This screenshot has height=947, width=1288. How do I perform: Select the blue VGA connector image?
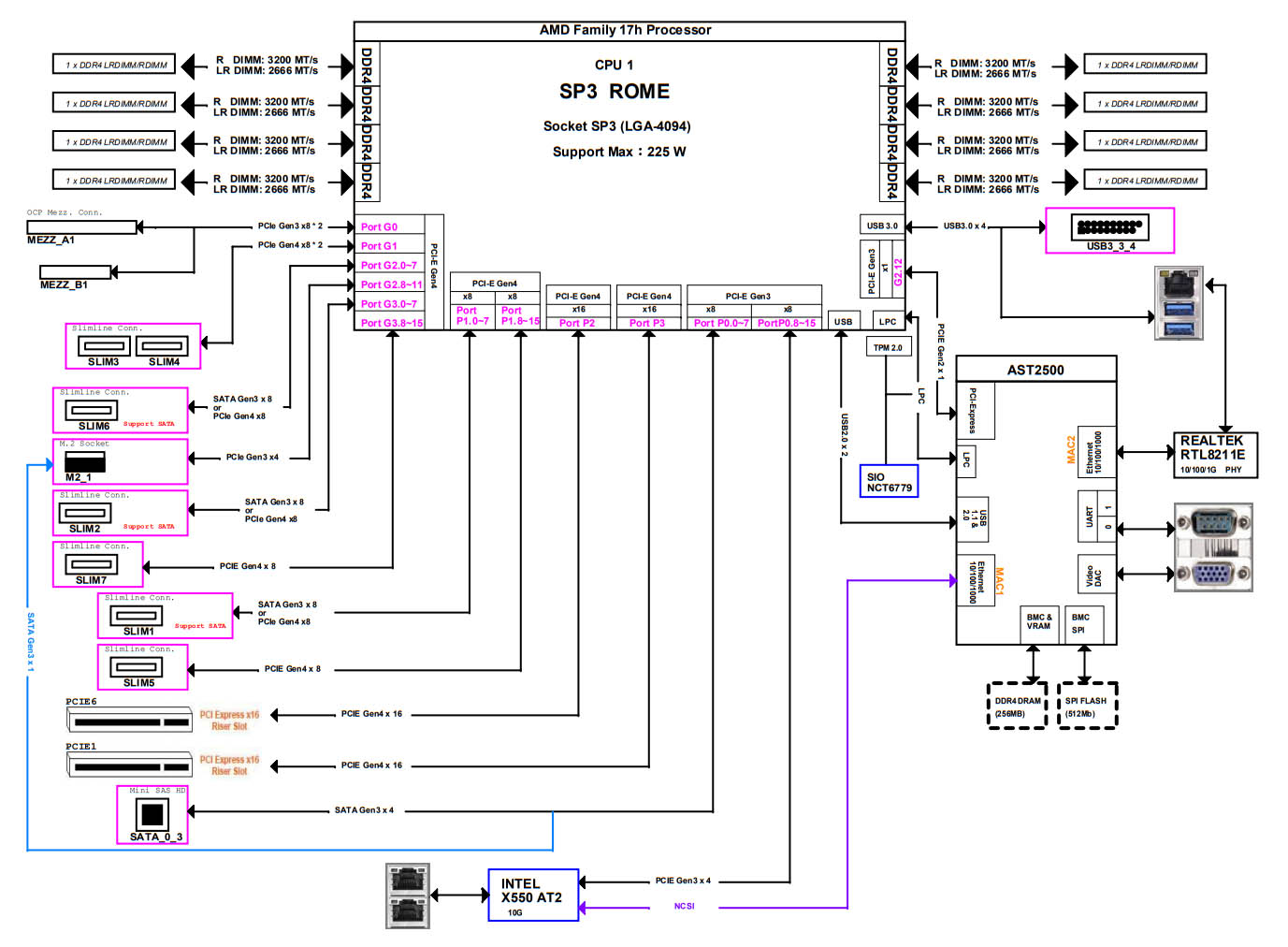[1213, 572]
